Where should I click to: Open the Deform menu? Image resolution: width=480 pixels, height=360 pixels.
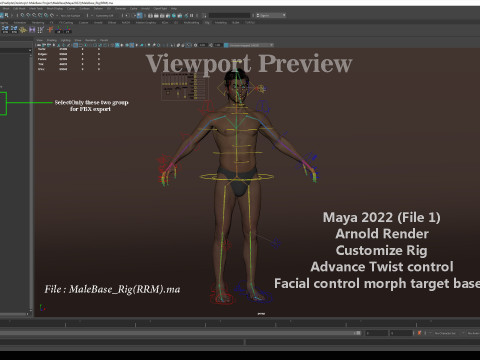pyautogui.click(x=98, y=8)
